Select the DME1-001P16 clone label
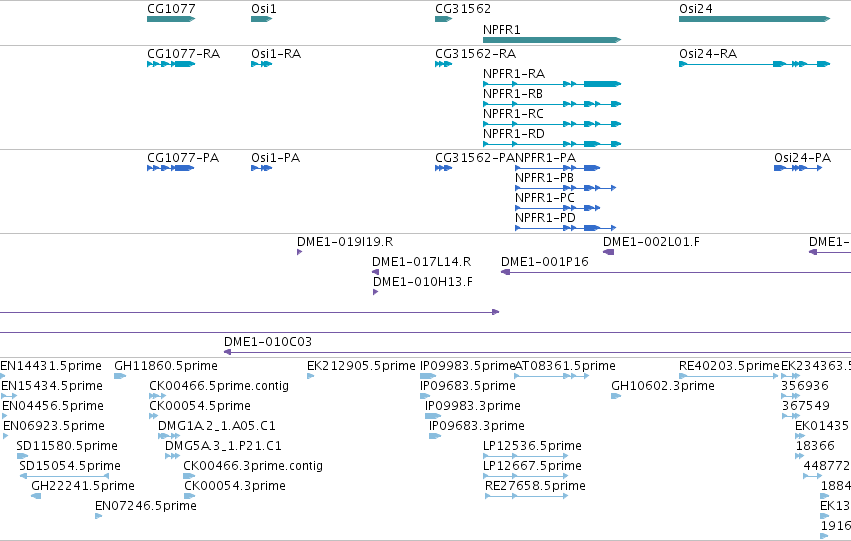This screenshot has width=851, height=541. click(545, 262)
